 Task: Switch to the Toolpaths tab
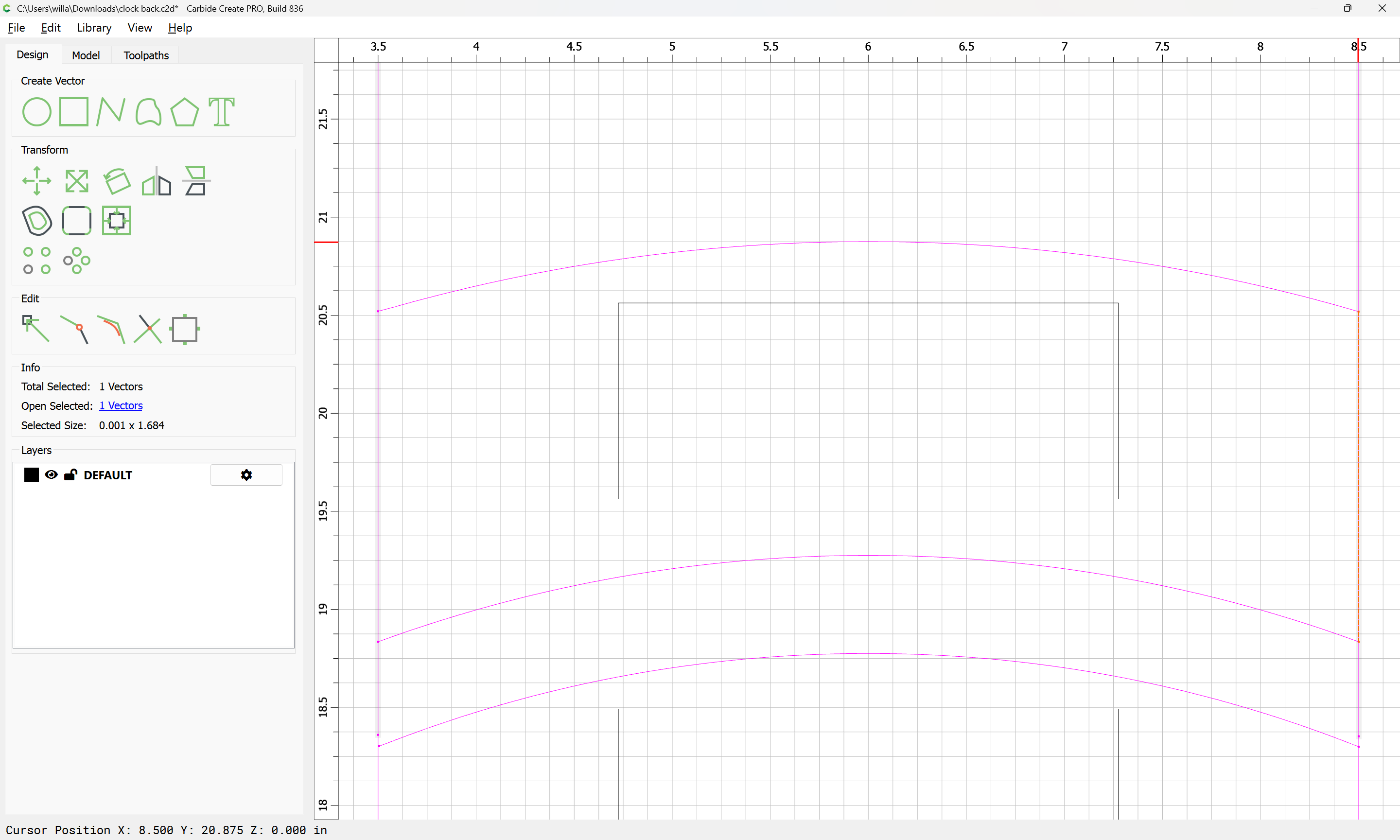(x=146, y=55)
